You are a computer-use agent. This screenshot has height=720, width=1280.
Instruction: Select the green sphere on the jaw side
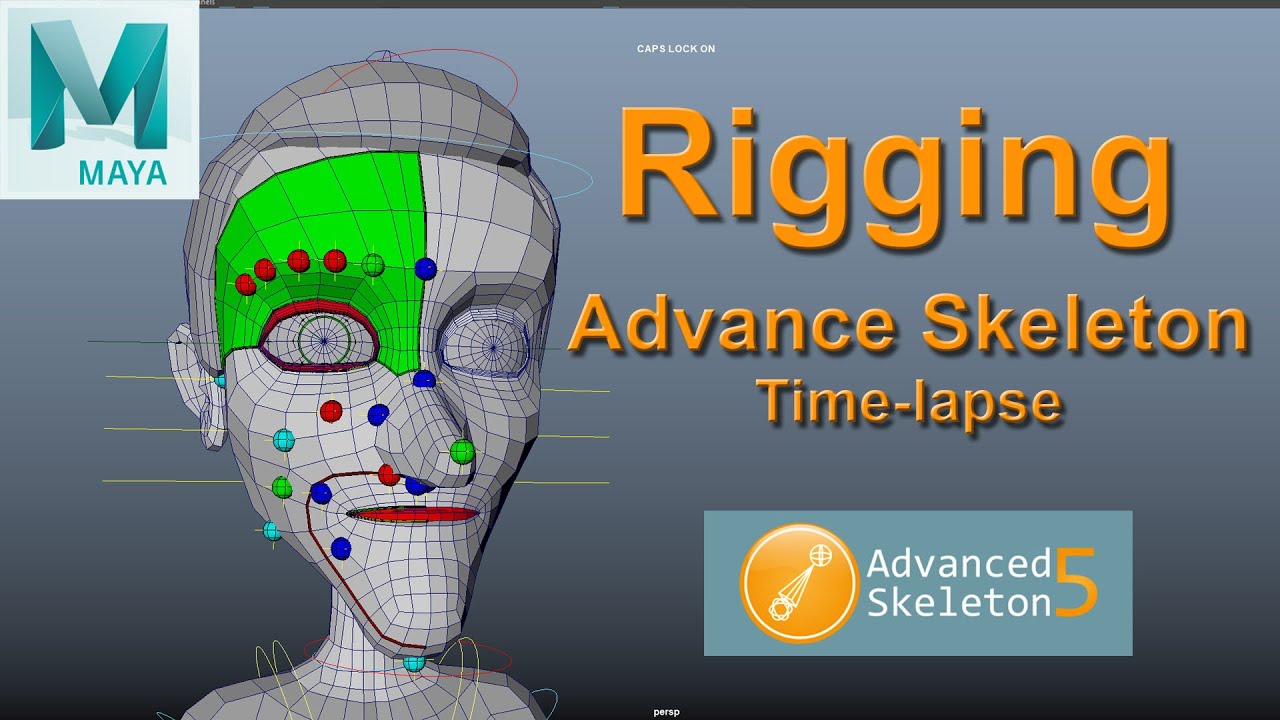point(282,487)
